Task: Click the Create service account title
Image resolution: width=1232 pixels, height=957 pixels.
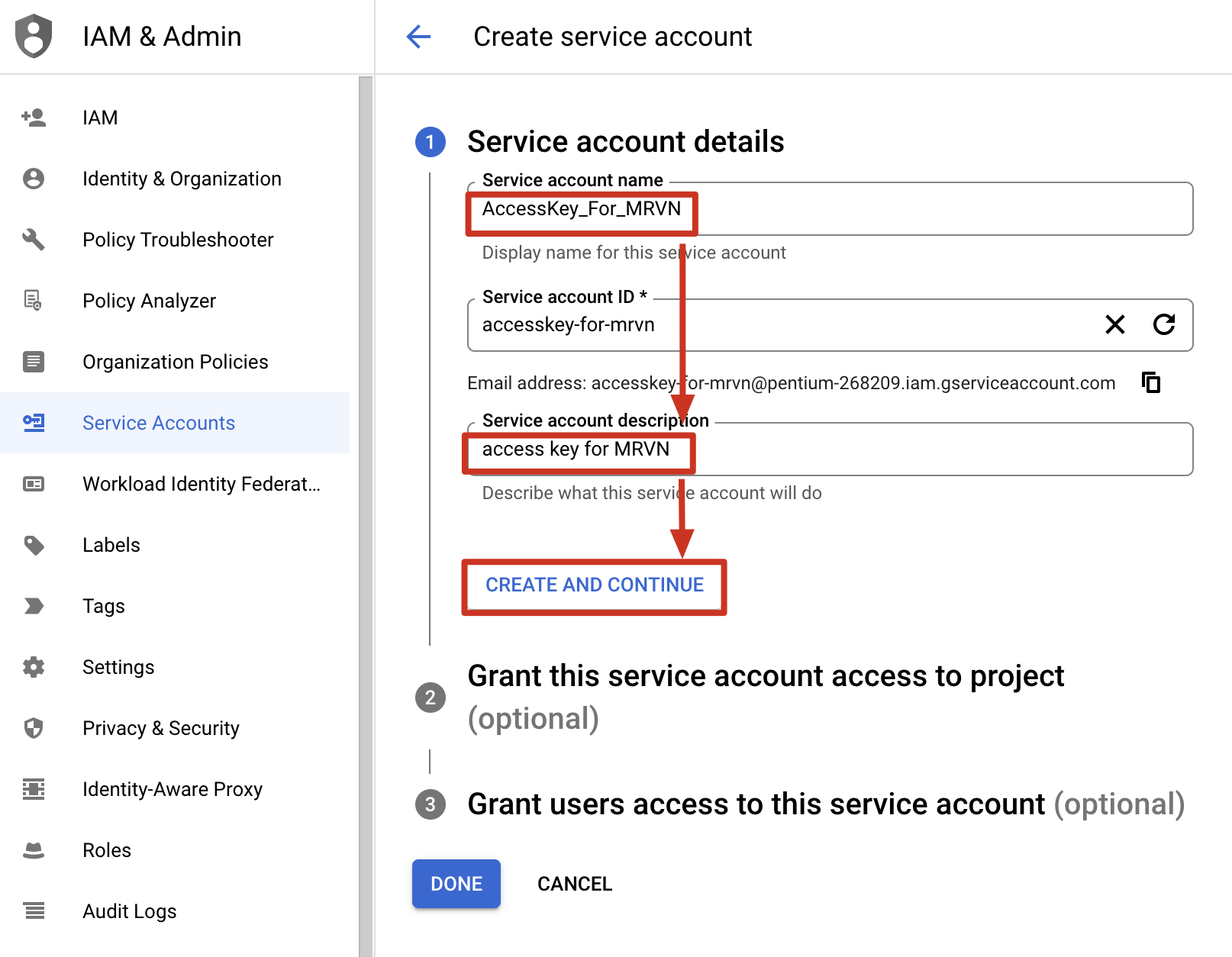Action: click(x=612, y=36)
